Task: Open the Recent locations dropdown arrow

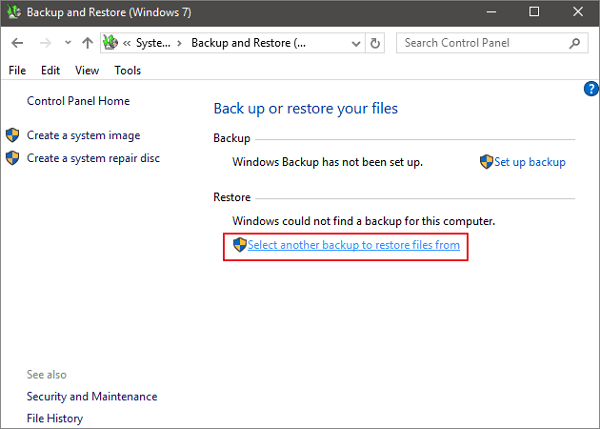Action: (67, 44)
